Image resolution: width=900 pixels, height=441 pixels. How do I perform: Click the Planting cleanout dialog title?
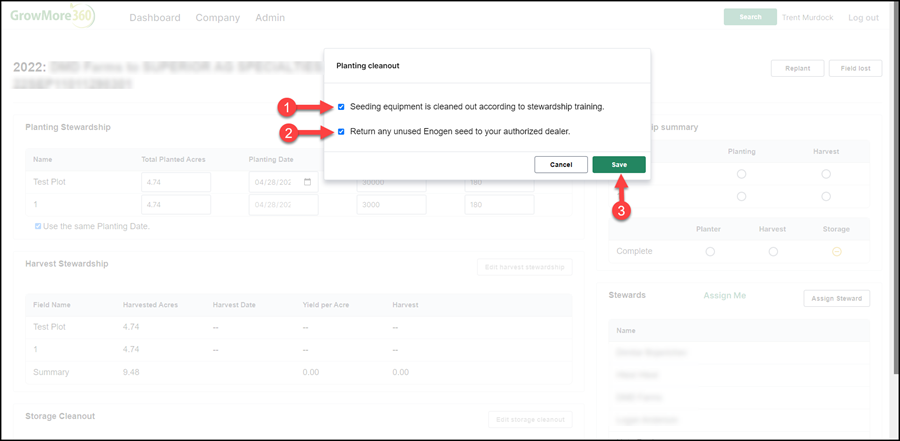coord(368,66)
